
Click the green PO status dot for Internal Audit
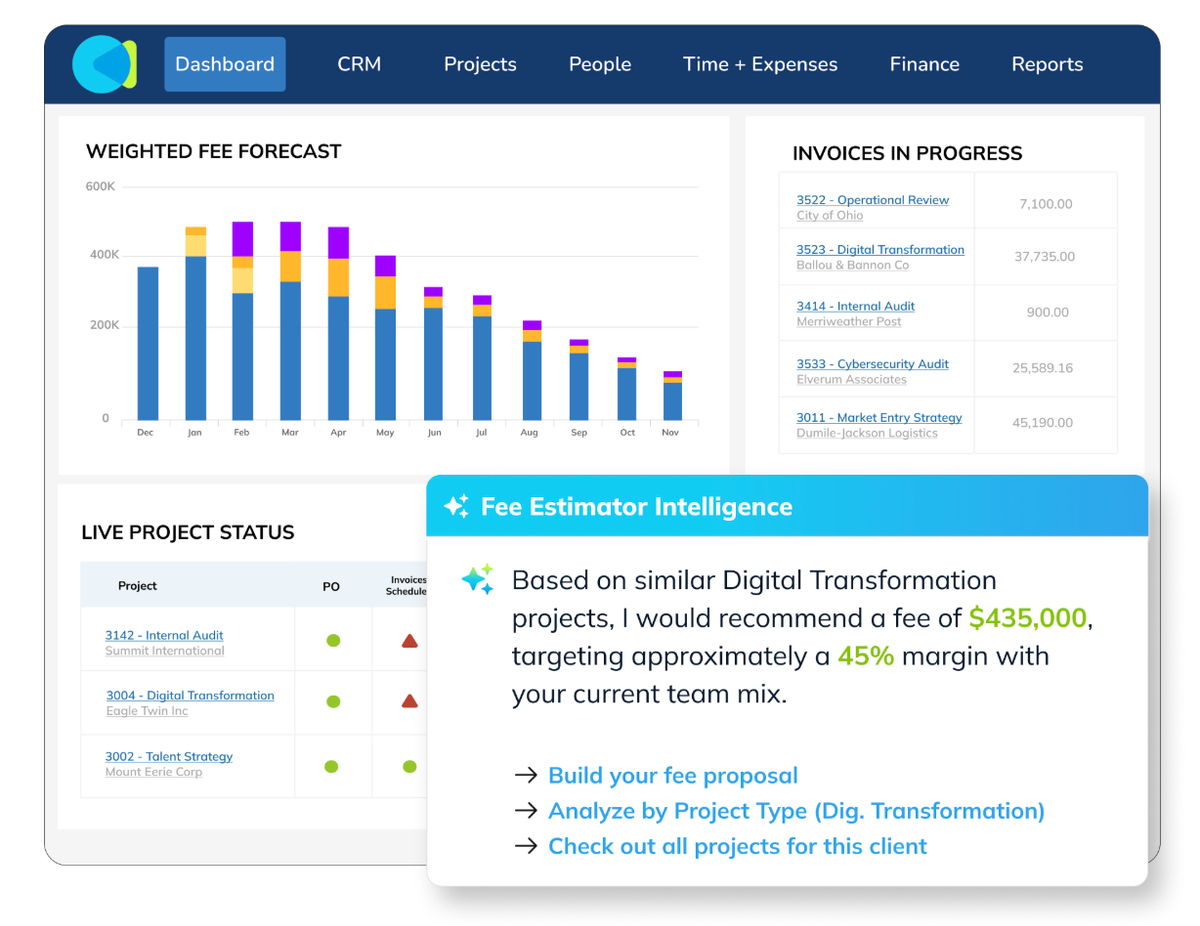pyautogui.click(x=333, y=640)
